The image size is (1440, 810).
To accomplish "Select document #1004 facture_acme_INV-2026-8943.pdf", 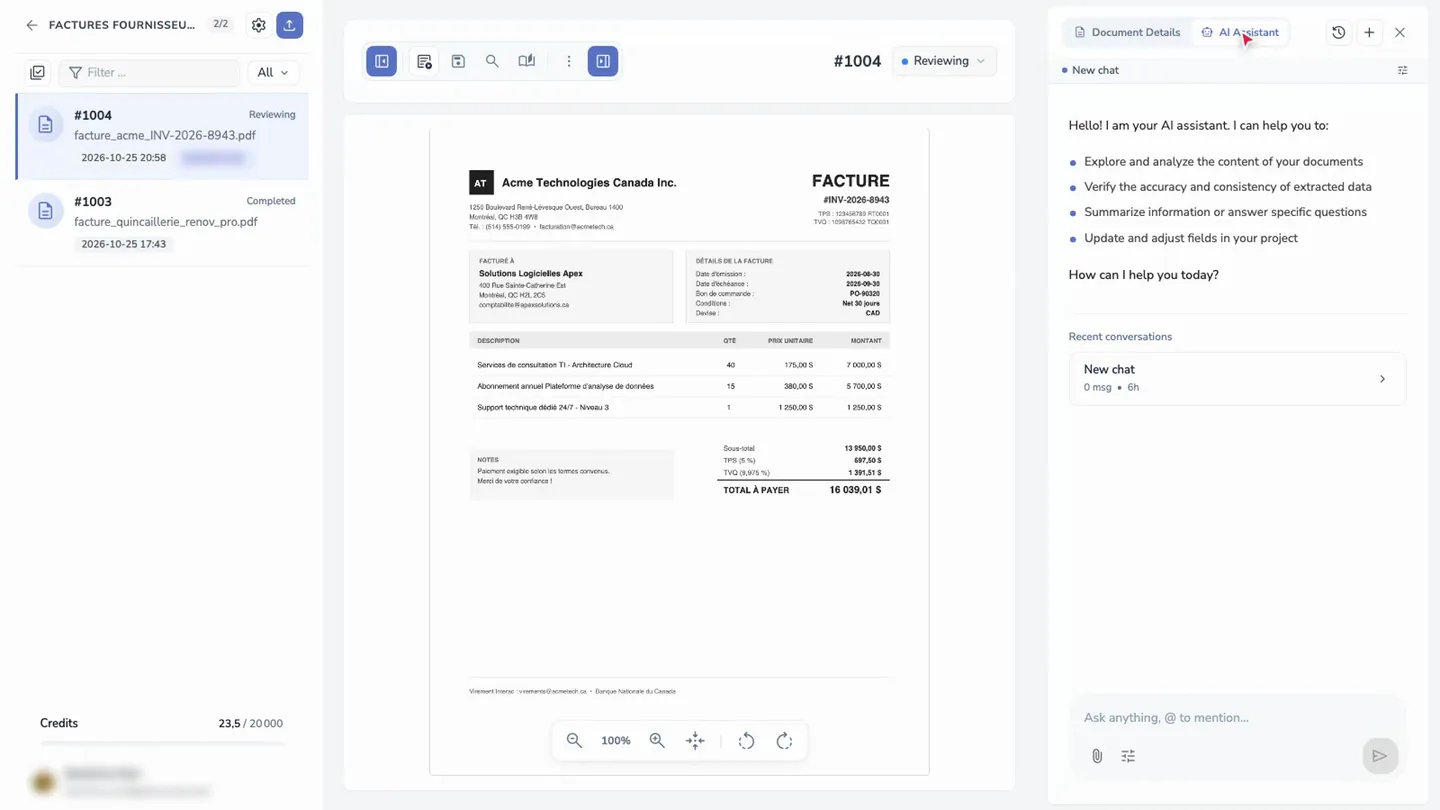I will 162,136.
